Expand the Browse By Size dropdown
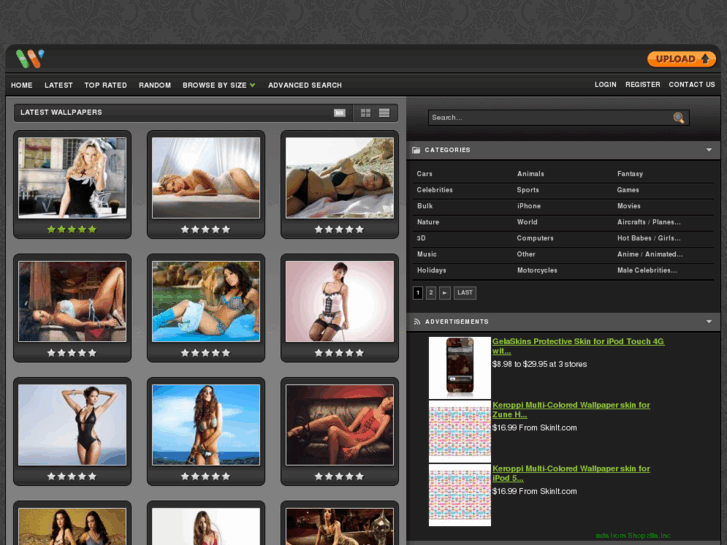This screenshot has height=545, width=727. (218, 85)
